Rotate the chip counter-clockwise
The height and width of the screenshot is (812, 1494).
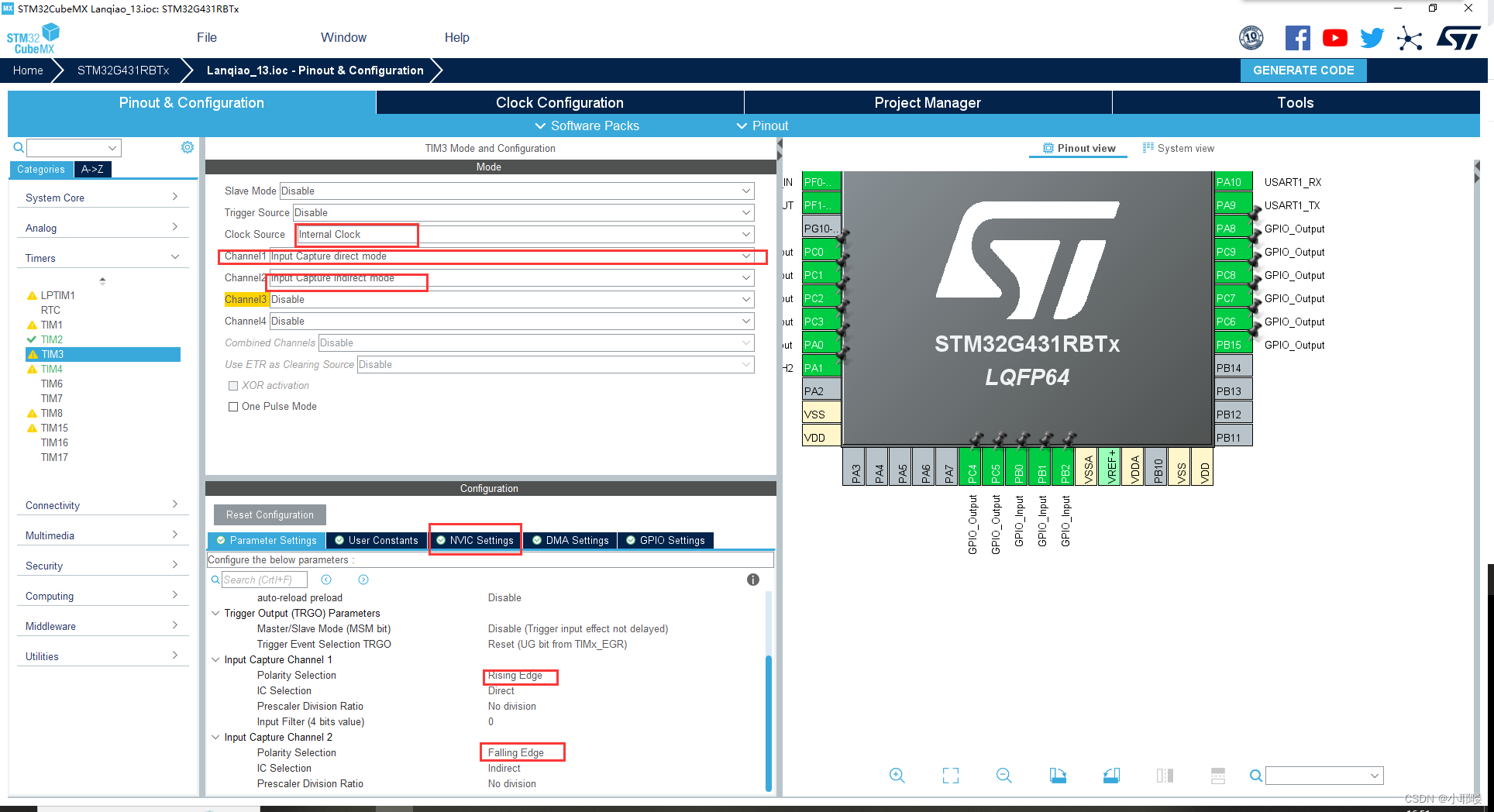click(x=1111, y=776)
